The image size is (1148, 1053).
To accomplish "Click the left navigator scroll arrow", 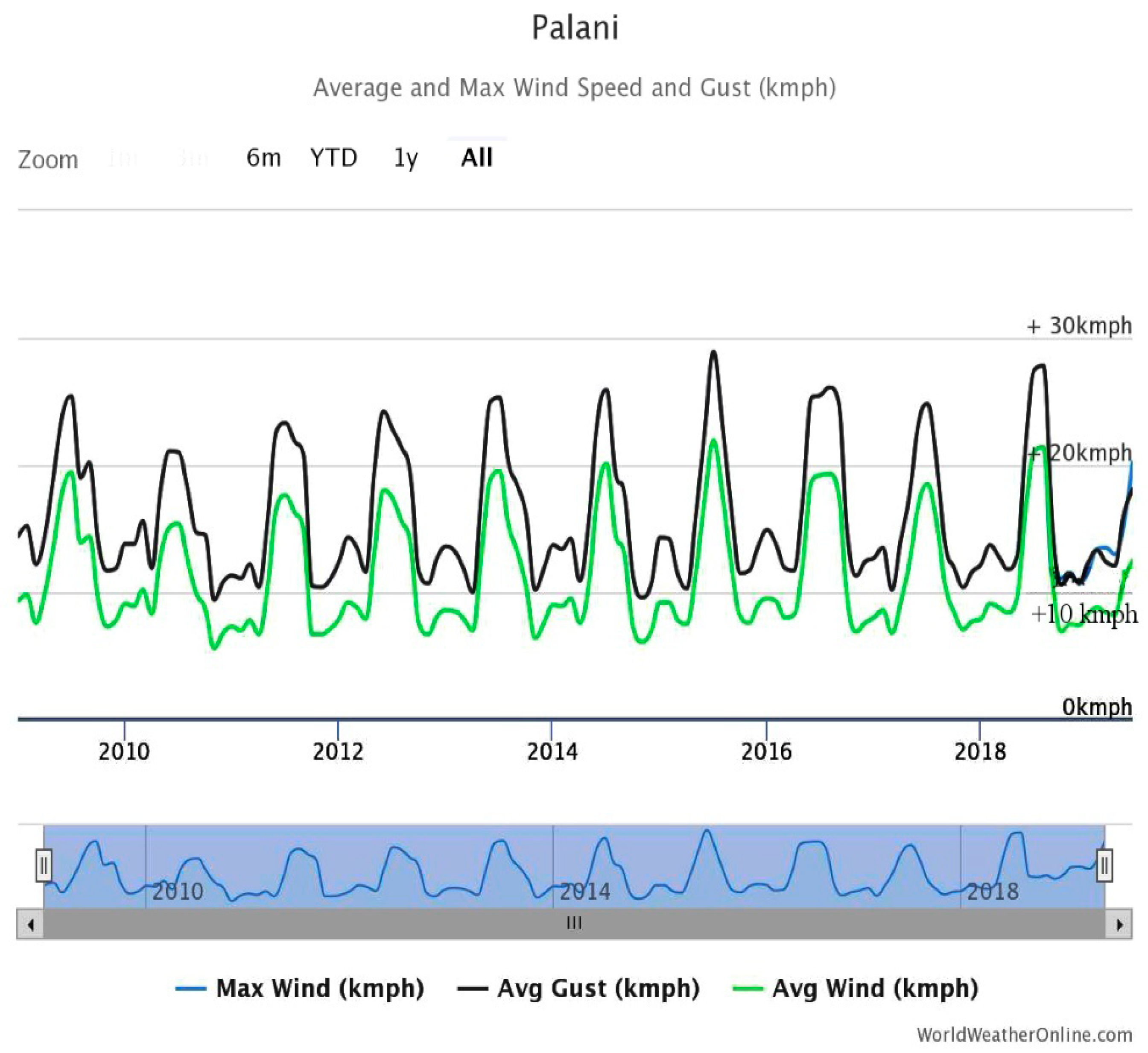I will click(31, 924).
